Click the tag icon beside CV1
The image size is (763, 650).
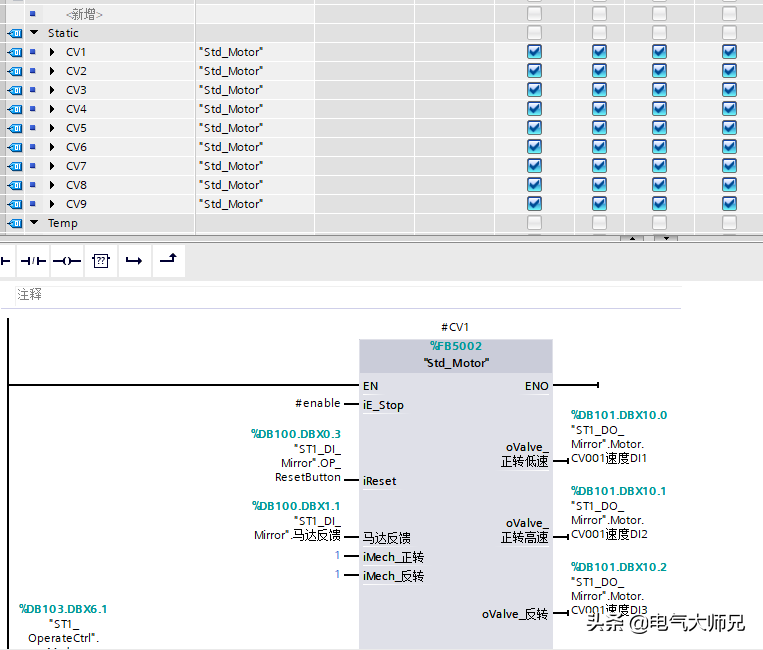14,52
